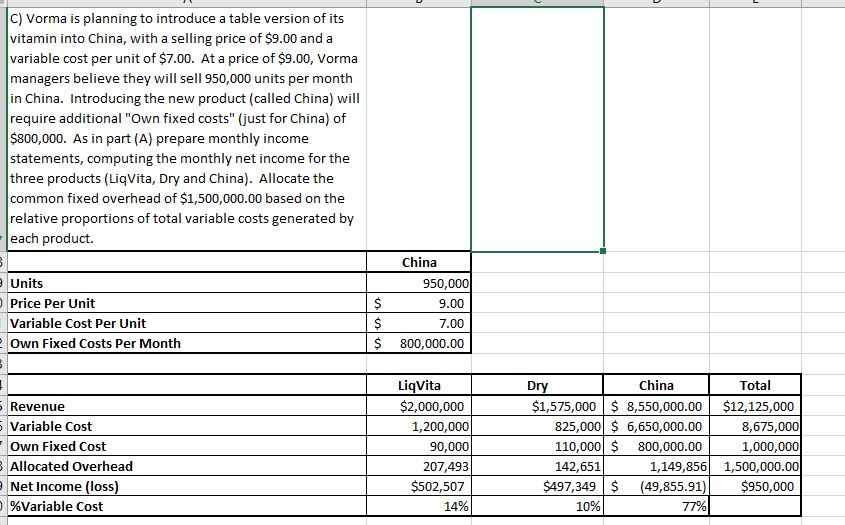Click Dry allocated overhead 142,651
The height and width of the screenshot is (525, 845).
coord(537,466)
